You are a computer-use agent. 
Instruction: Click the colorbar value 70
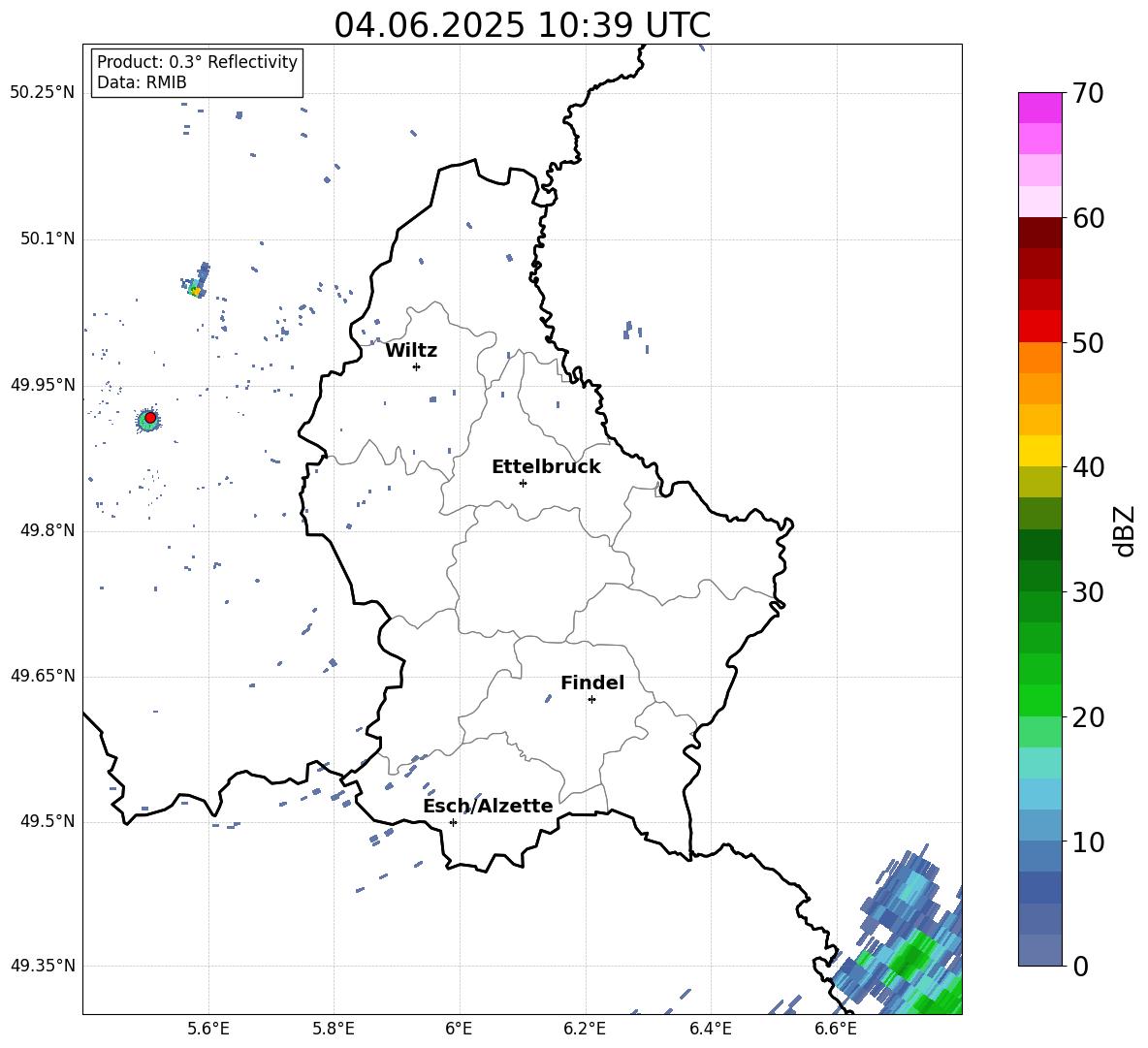click(x=1088, y=94)
